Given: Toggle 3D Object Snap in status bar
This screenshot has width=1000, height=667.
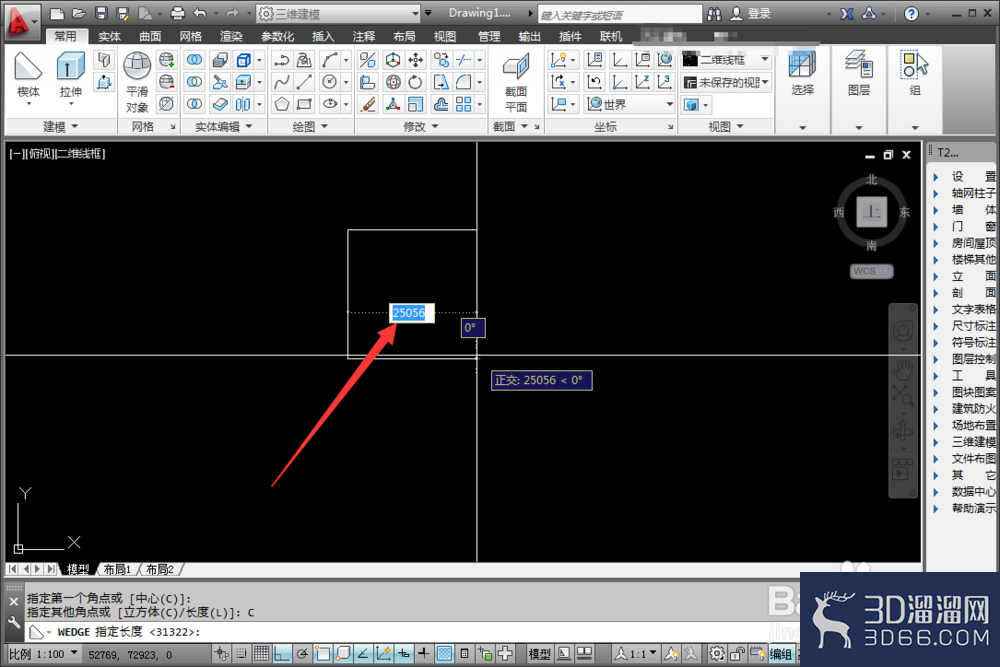Looking at the screenshot, I should pyautogui.click(x=342, y=654).
